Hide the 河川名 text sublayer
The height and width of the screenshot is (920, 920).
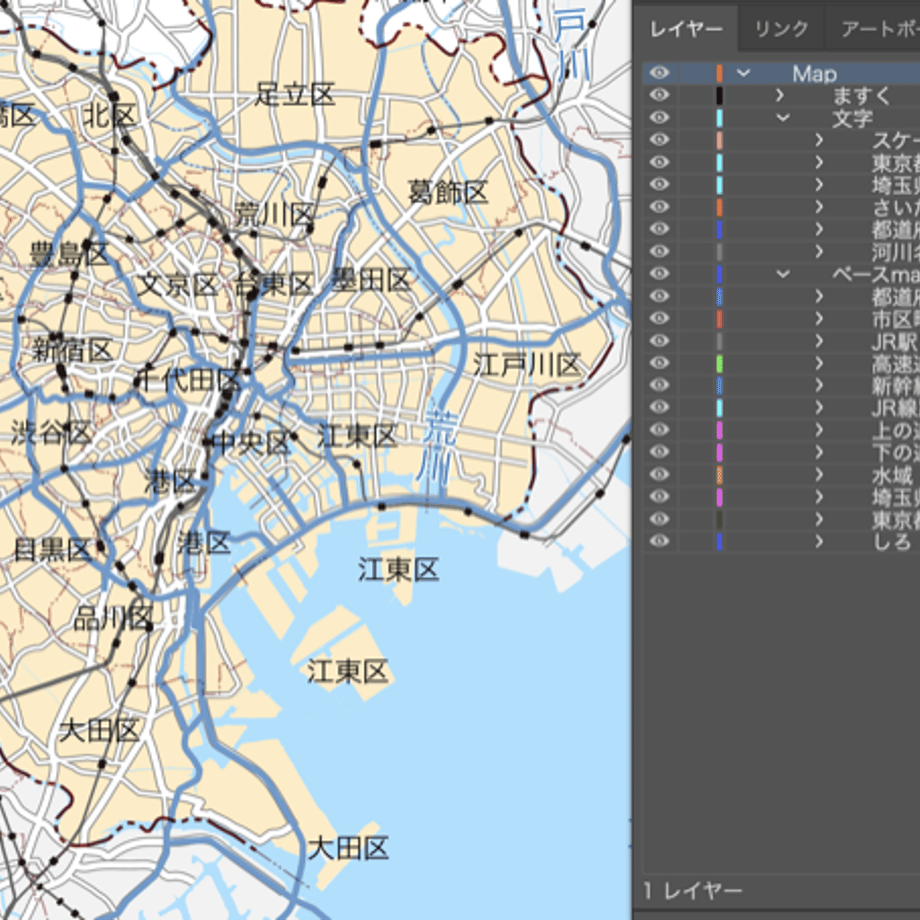659,251
